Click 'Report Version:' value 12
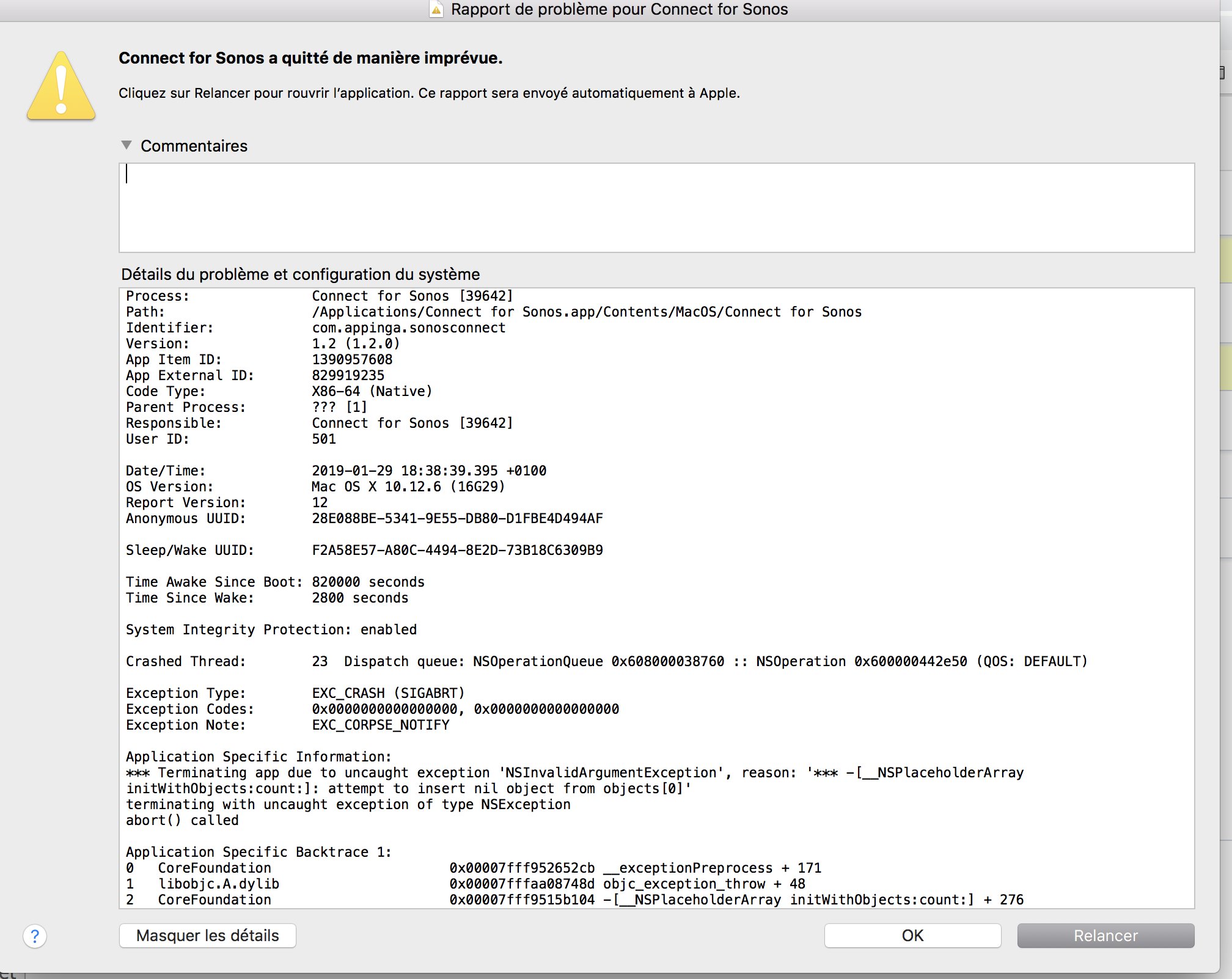The image size is (1232, 979). pos(320,502)
